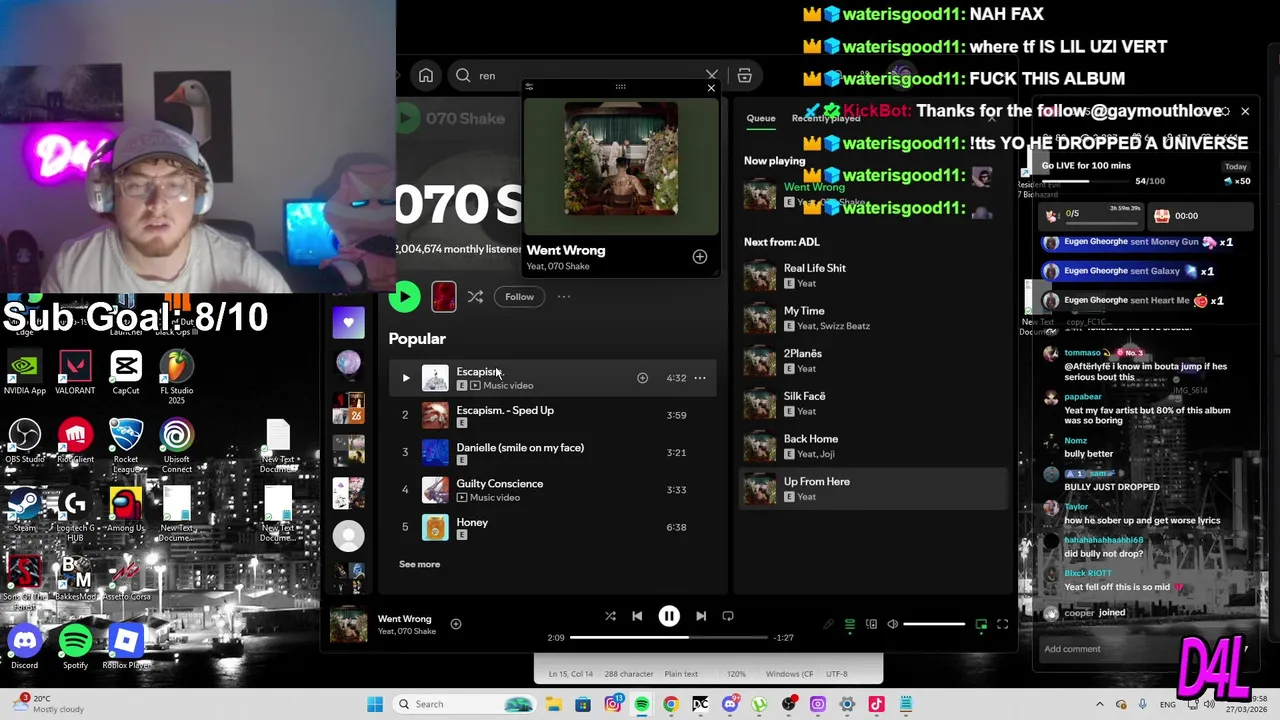The width and height of the screenshot is (1280, 720).
Task: Mute Spotify with the speaker icon
Action: click(893, 624)
